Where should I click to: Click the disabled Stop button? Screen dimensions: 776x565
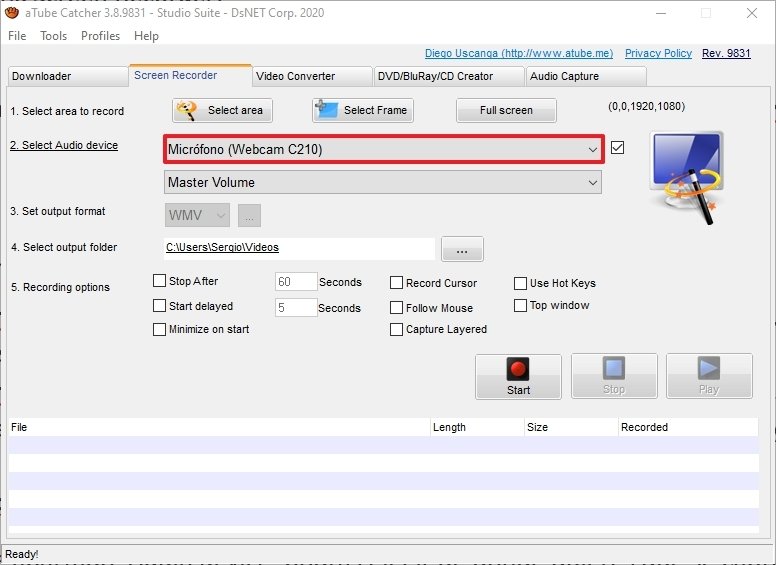(x=614, y=376)
